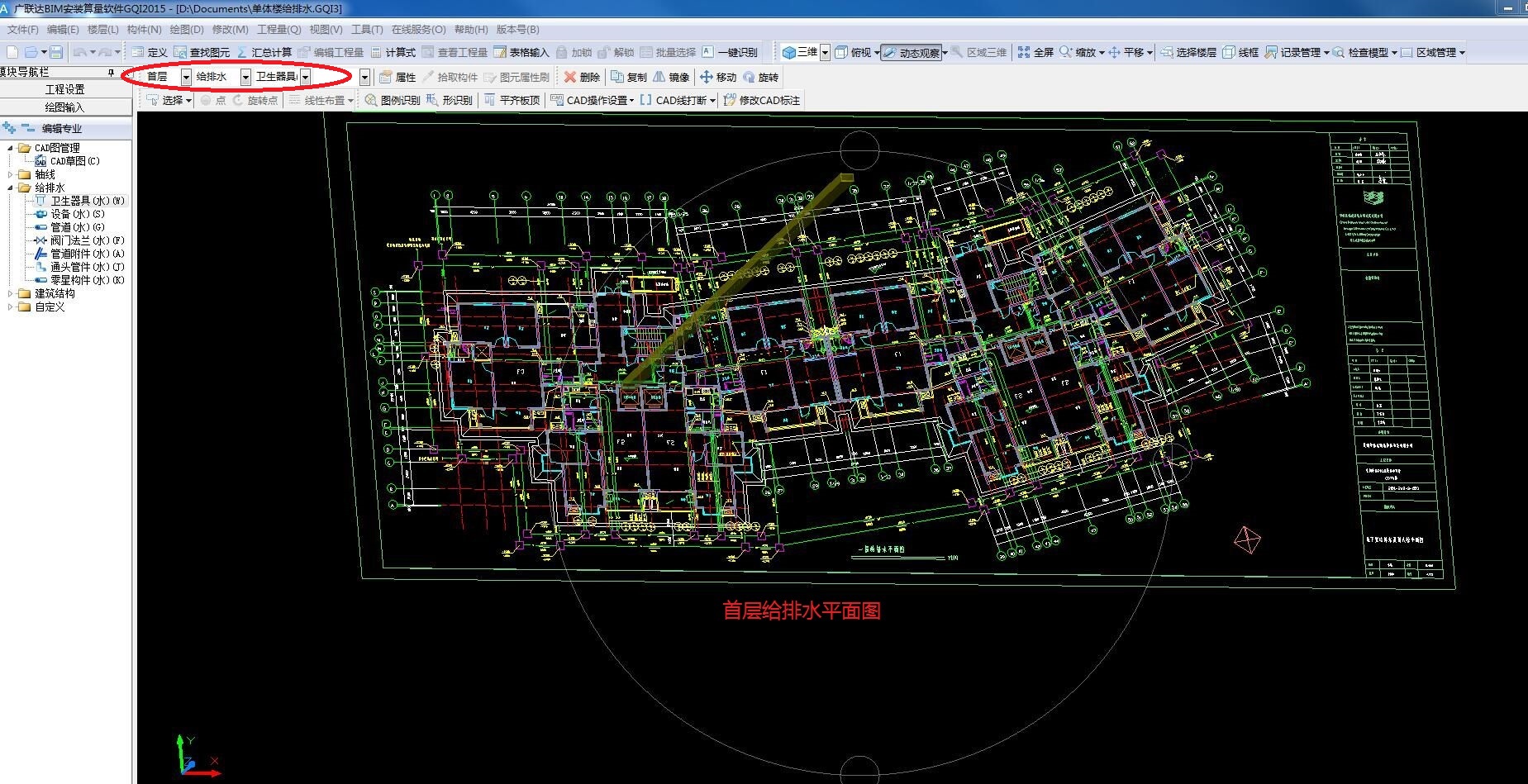1528x784 pixels.
Task: Collapse the CAD图管理 tree node
Action: pos(10,148)
